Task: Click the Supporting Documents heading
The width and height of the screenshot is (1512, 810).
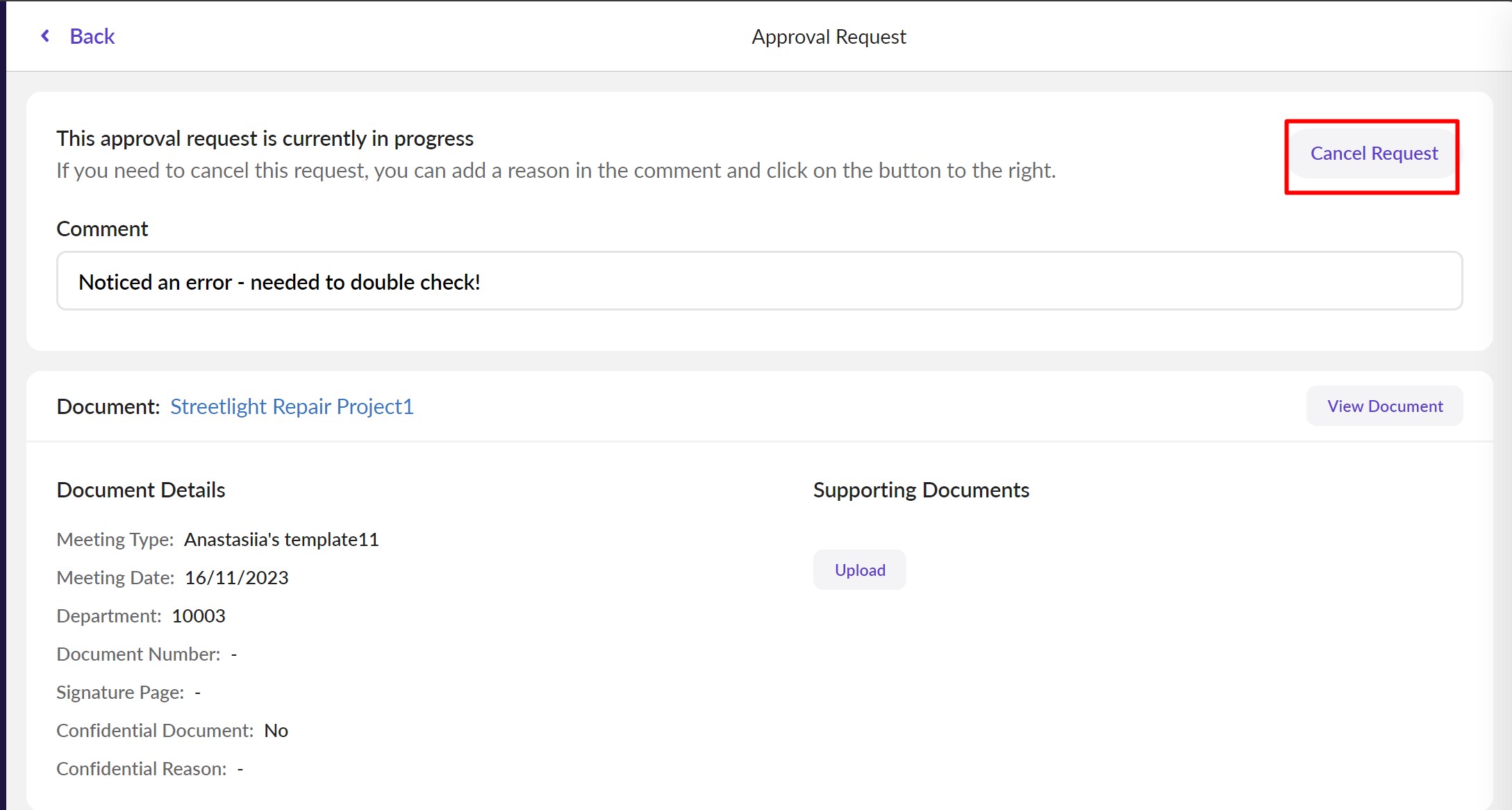Action: pyautogui.click(x=921, y=489)
